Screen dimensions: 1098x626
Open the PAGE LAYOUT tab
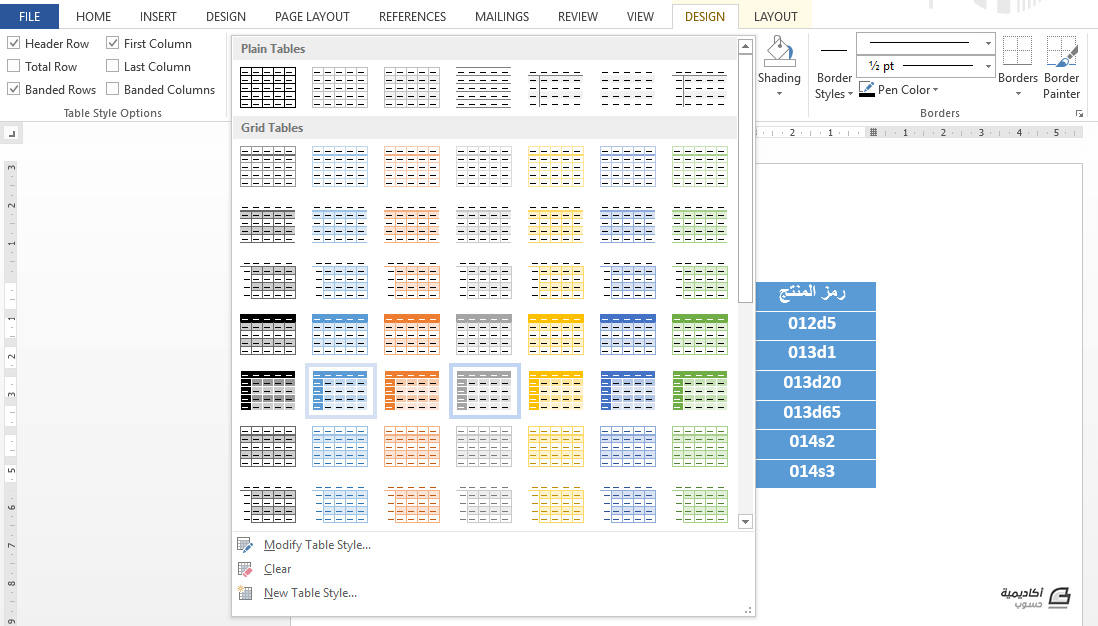point(312,16)
